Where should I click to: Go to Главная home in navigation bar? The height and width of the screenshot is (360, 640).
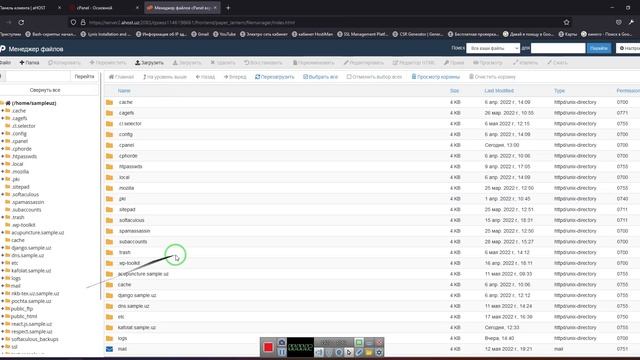click(x=121, y=77)
